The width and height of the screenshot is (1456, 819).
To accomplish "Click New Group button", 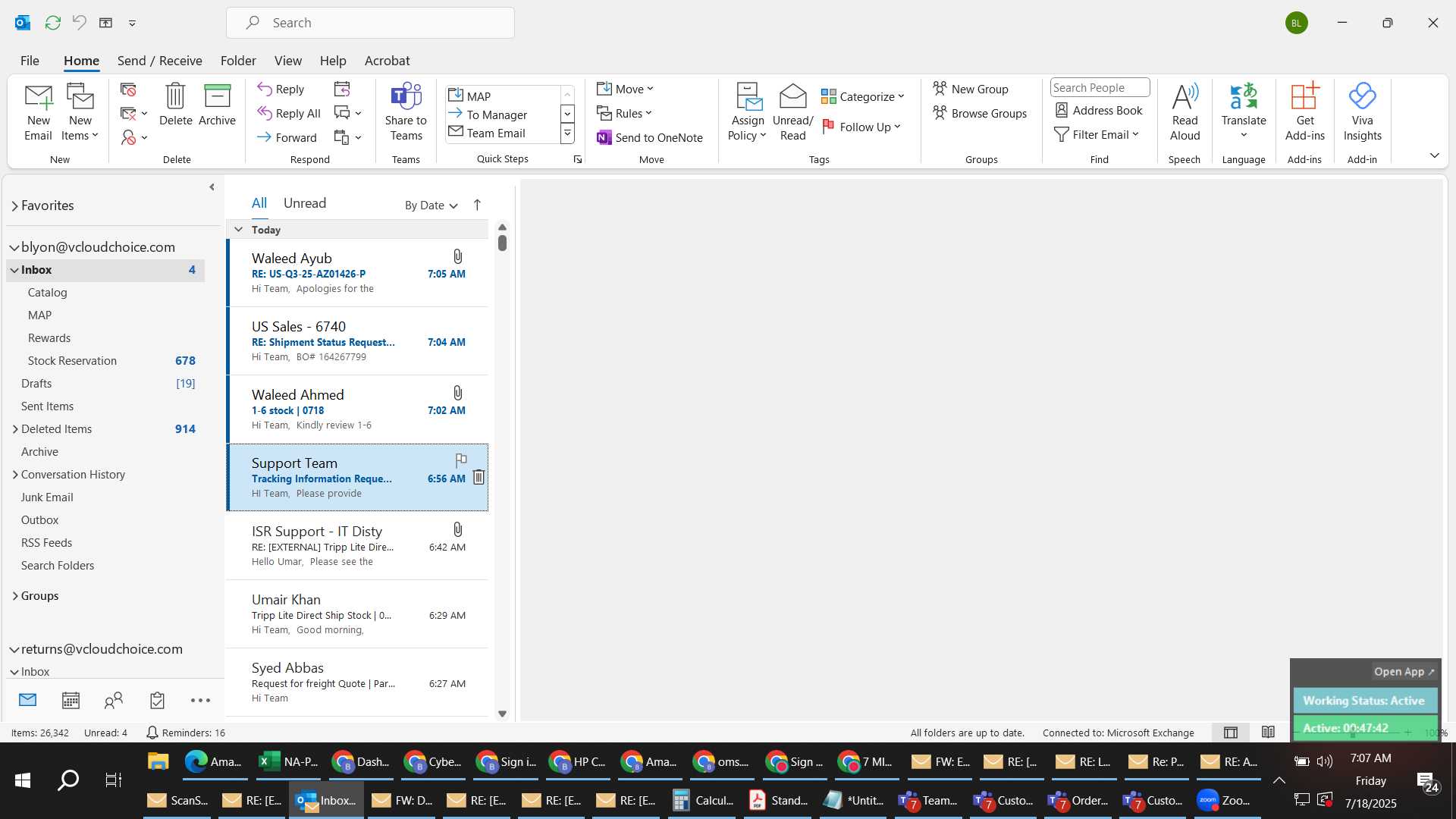I will (x=971, y=89).
